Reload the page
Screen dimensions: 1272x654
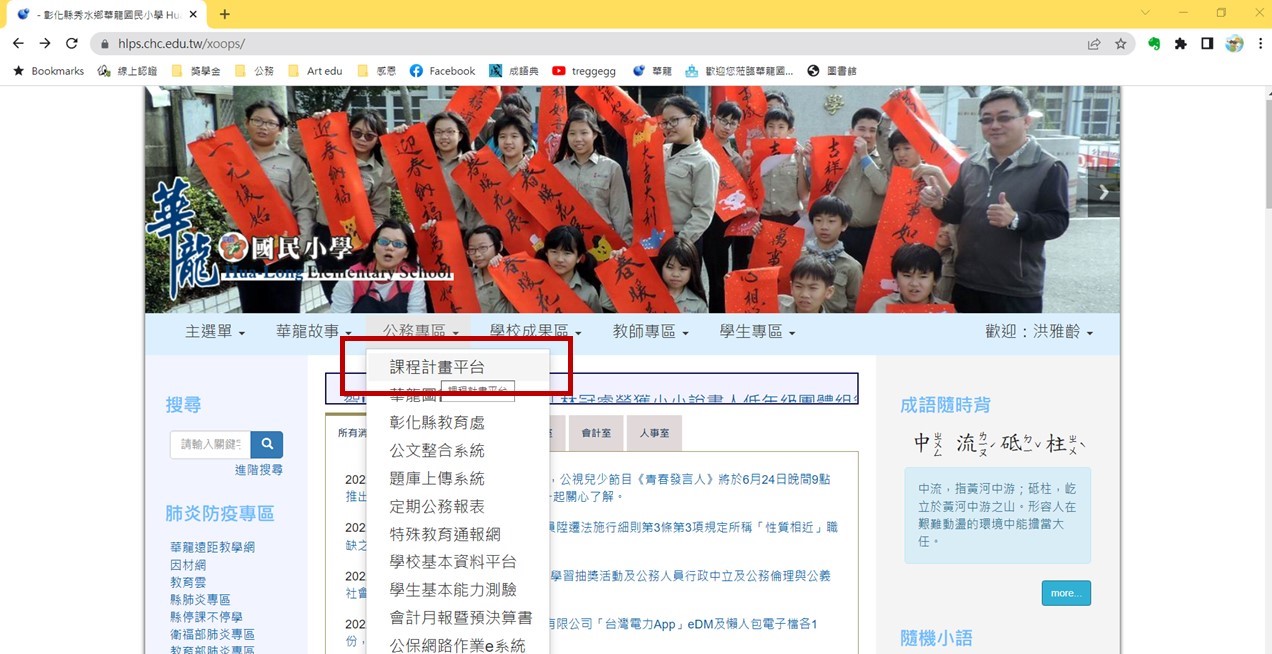[x=70, y=44]
